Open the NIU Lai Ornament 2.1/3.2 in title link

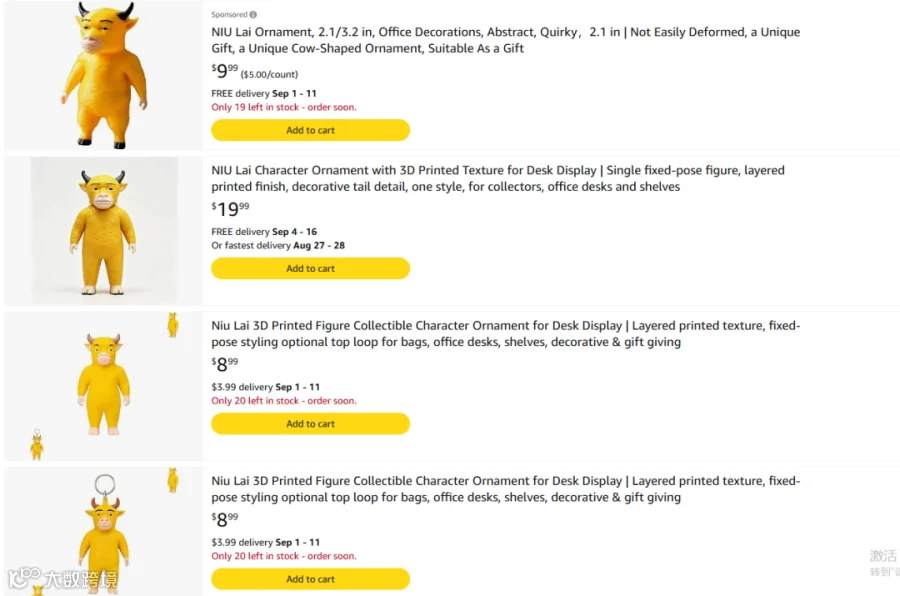505,40
